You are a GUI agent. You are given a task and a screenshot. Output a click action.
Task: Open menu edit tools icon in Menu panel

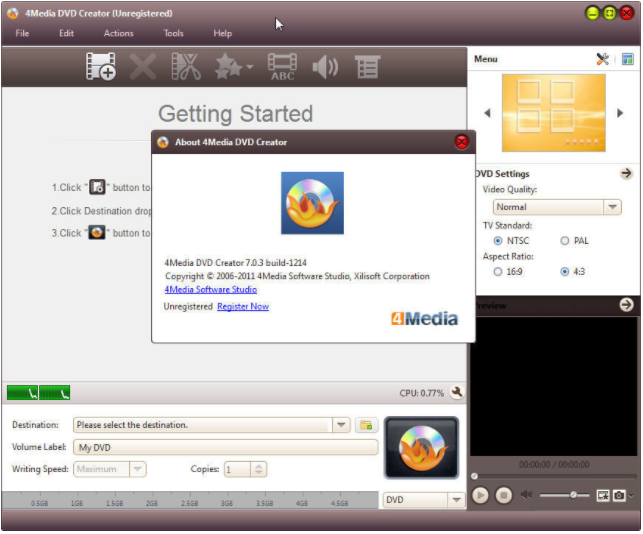(x=602, y=59)
